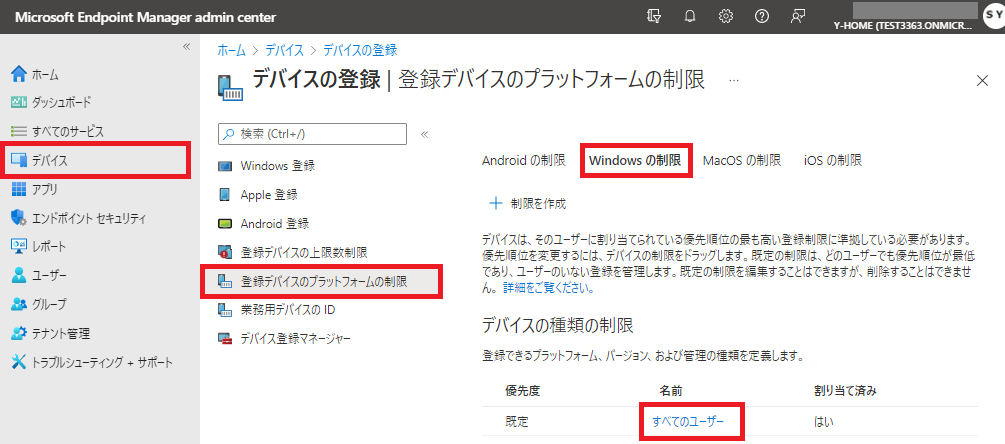Screen dimensions: 1005x444
Task: Open グループ in the left navigation
Action: point(49,304)
